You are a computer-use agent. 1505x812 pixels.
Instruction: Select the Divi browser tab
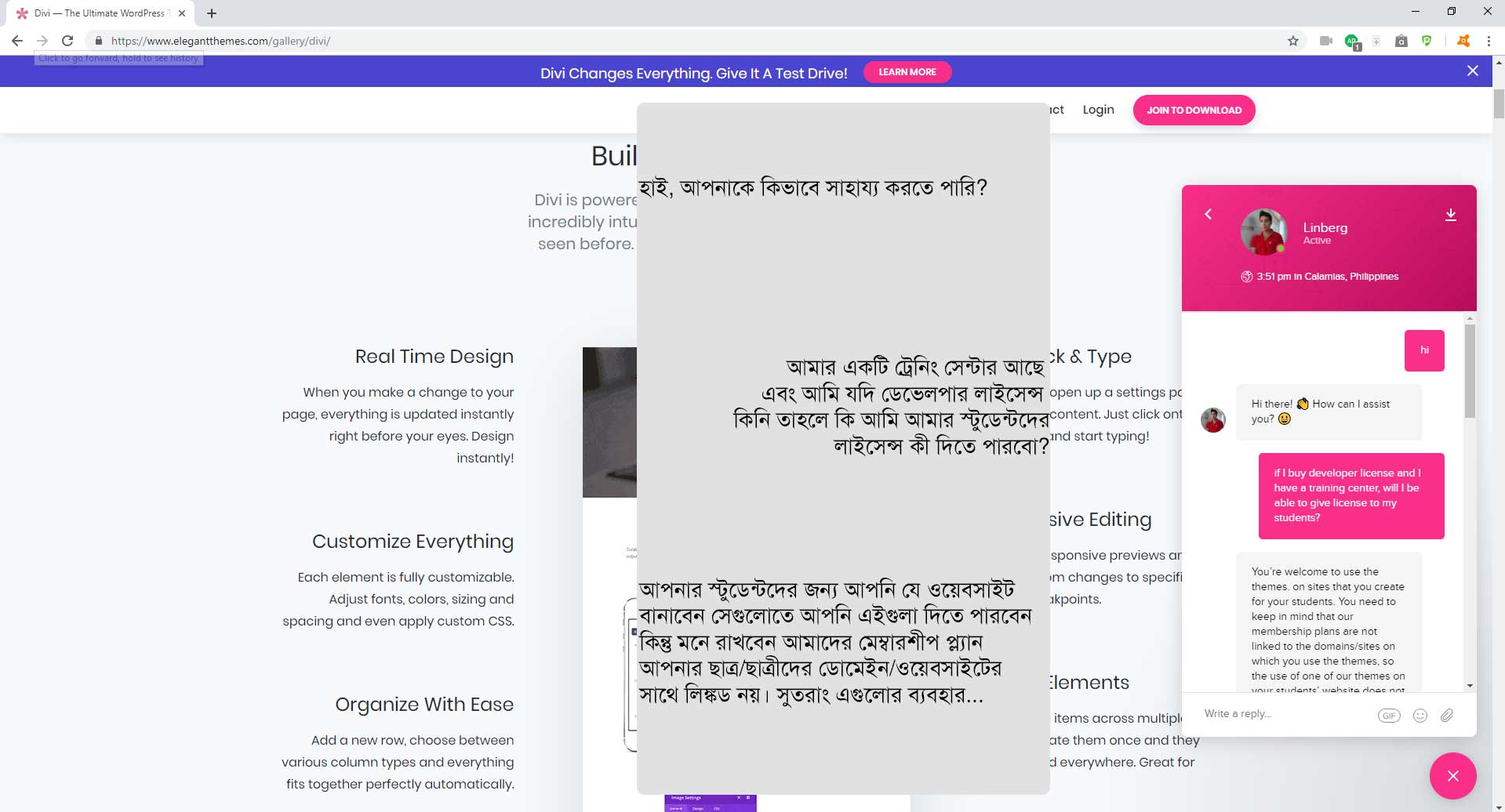[x=100, y=13]
